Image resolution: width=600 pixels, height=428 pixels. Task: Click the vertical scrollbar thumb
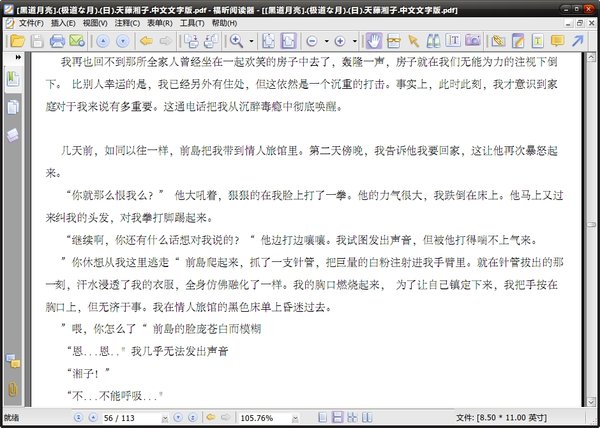click(x=591, y=225)
